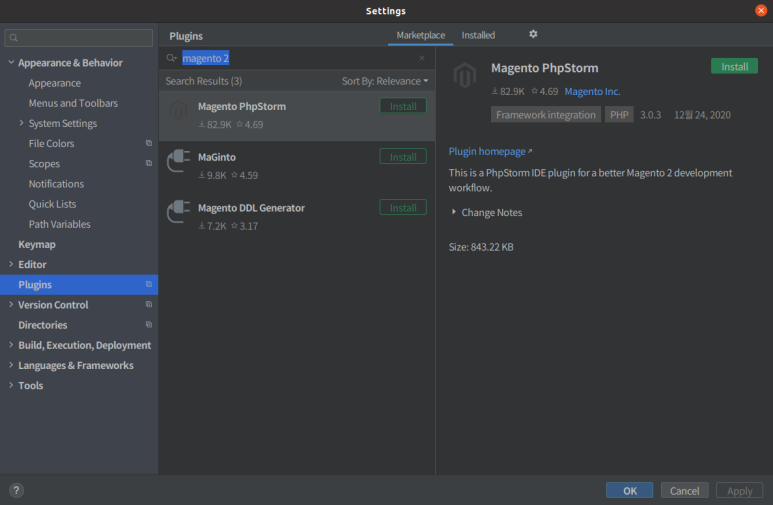Click the green Install button in details pane
The height and width of the screenshot is (505, 773).
[734, 67]
